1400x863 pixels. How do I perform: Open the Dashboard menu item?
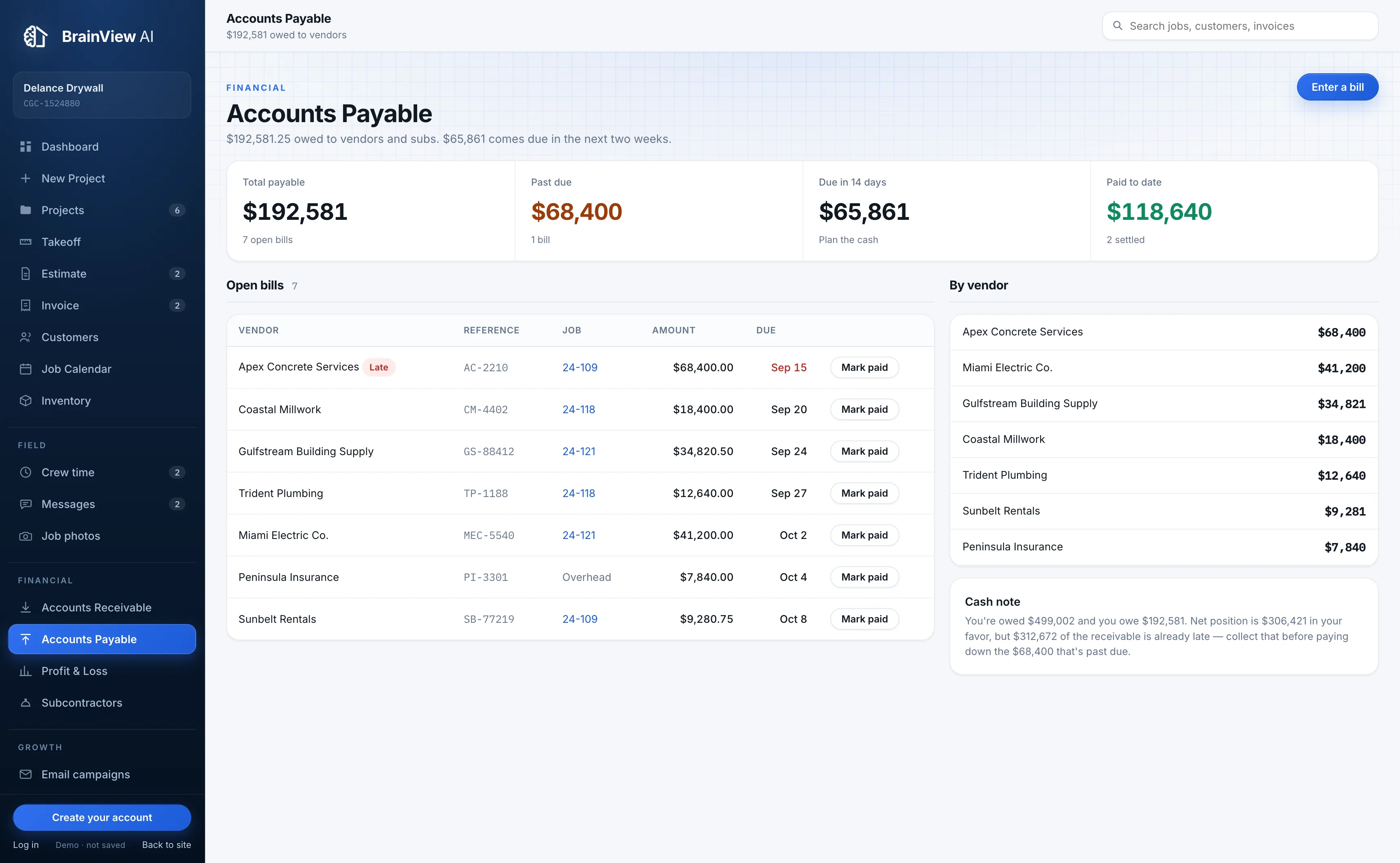pyautogui.click(x=102, y=147)
